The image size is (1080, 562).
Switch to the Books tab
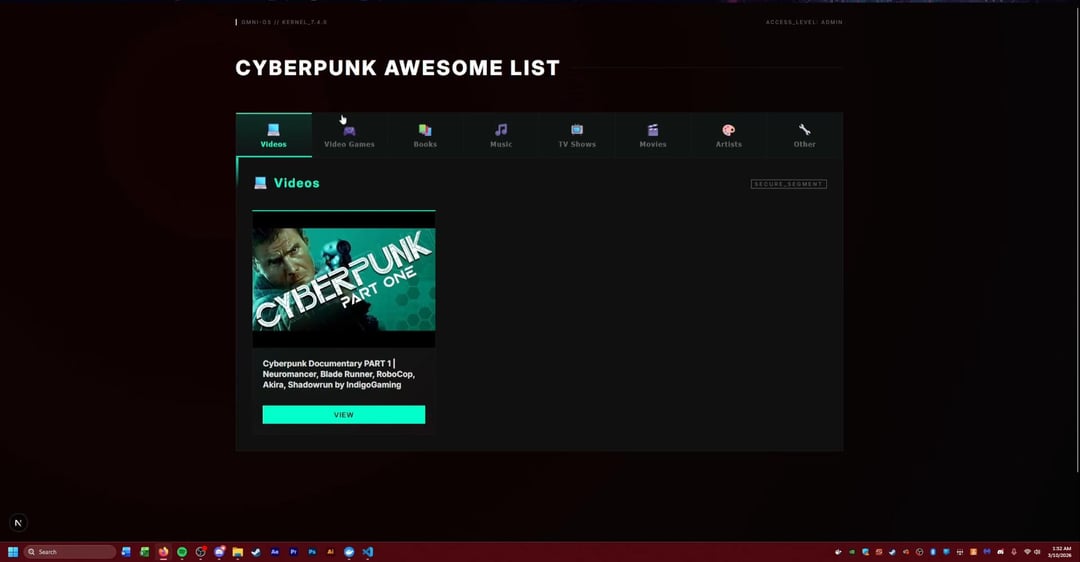(x=425, y=135)
